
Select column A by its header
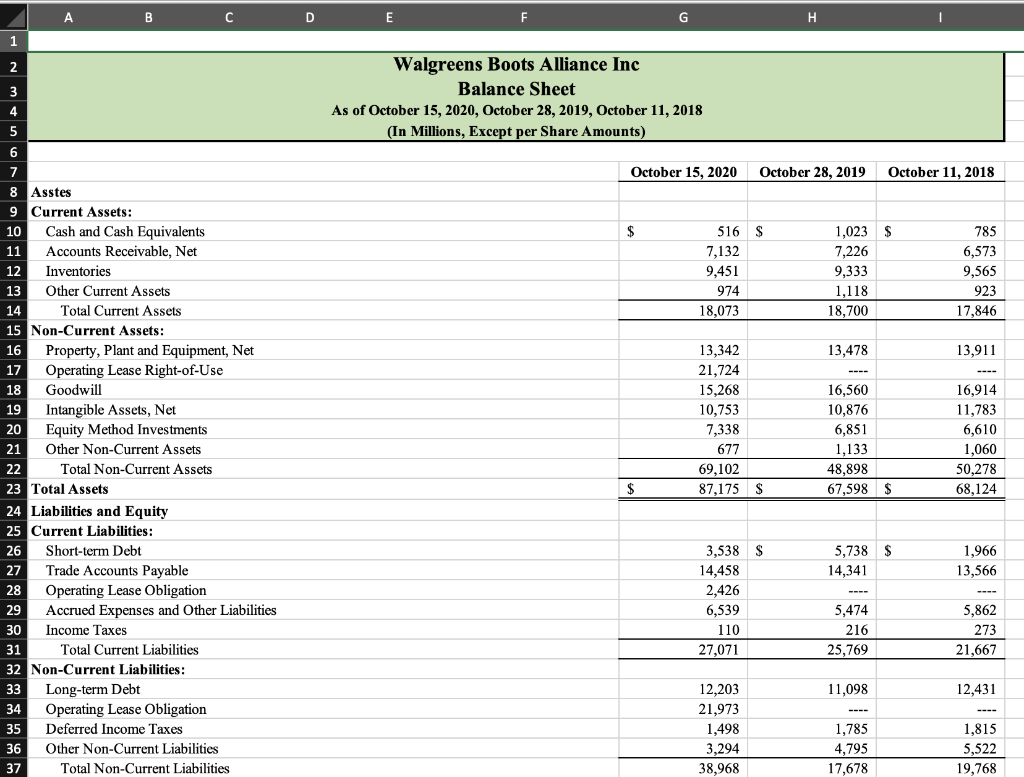tap(68, 17)
